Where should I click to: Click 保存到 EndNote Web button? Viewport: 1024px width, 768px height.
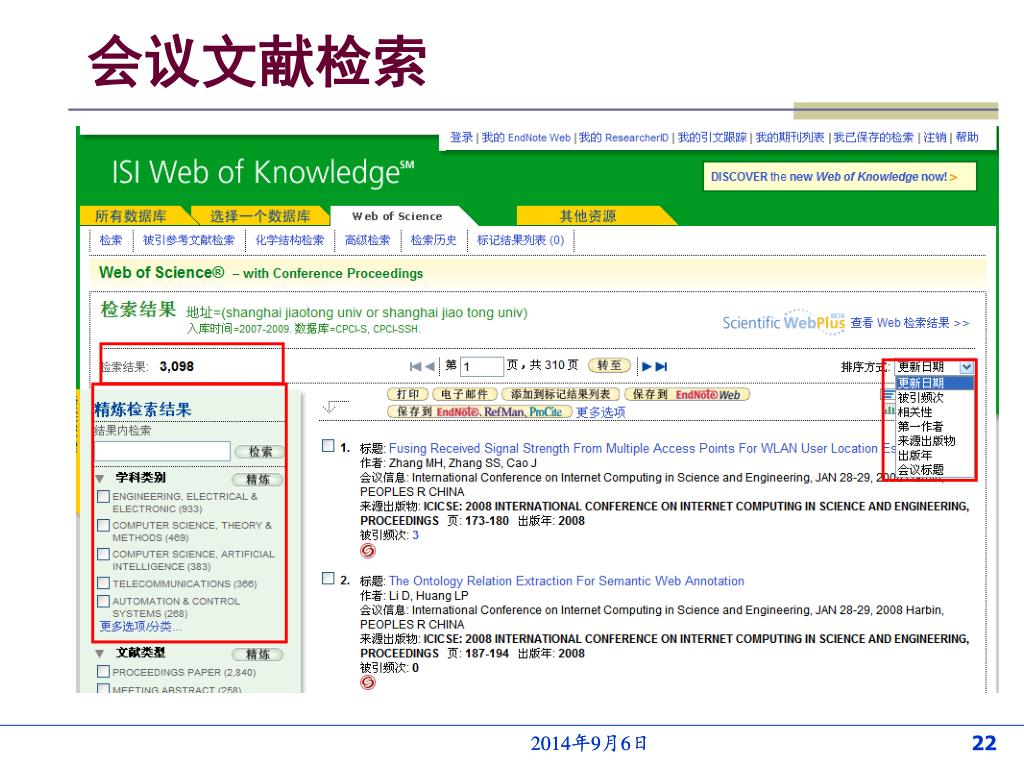click(687, 394)
